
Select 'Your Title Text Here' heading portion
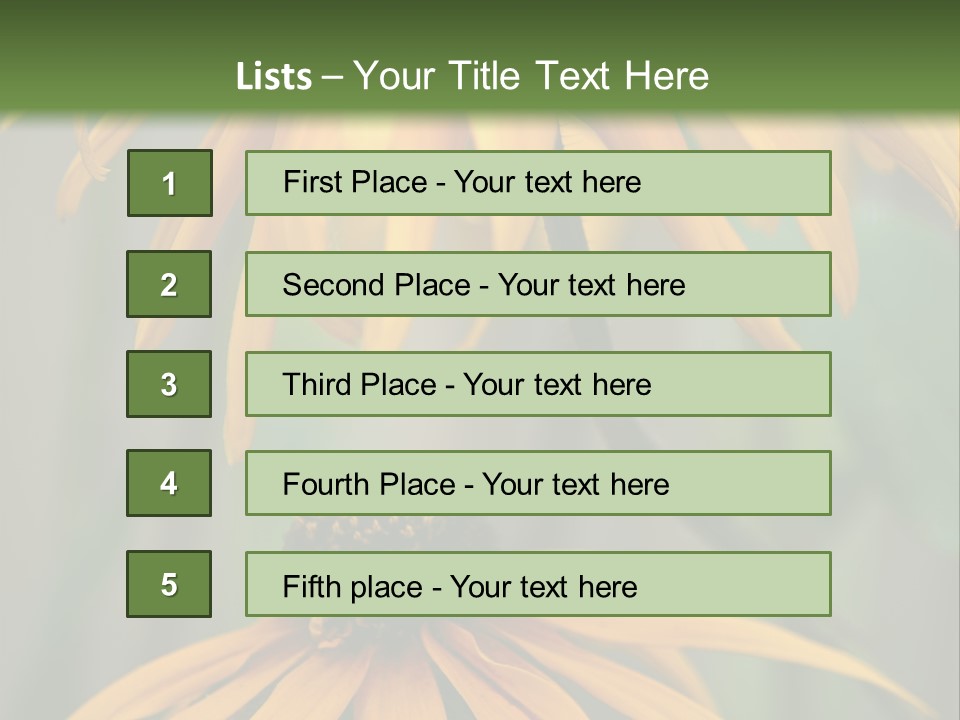coord(531,76)
